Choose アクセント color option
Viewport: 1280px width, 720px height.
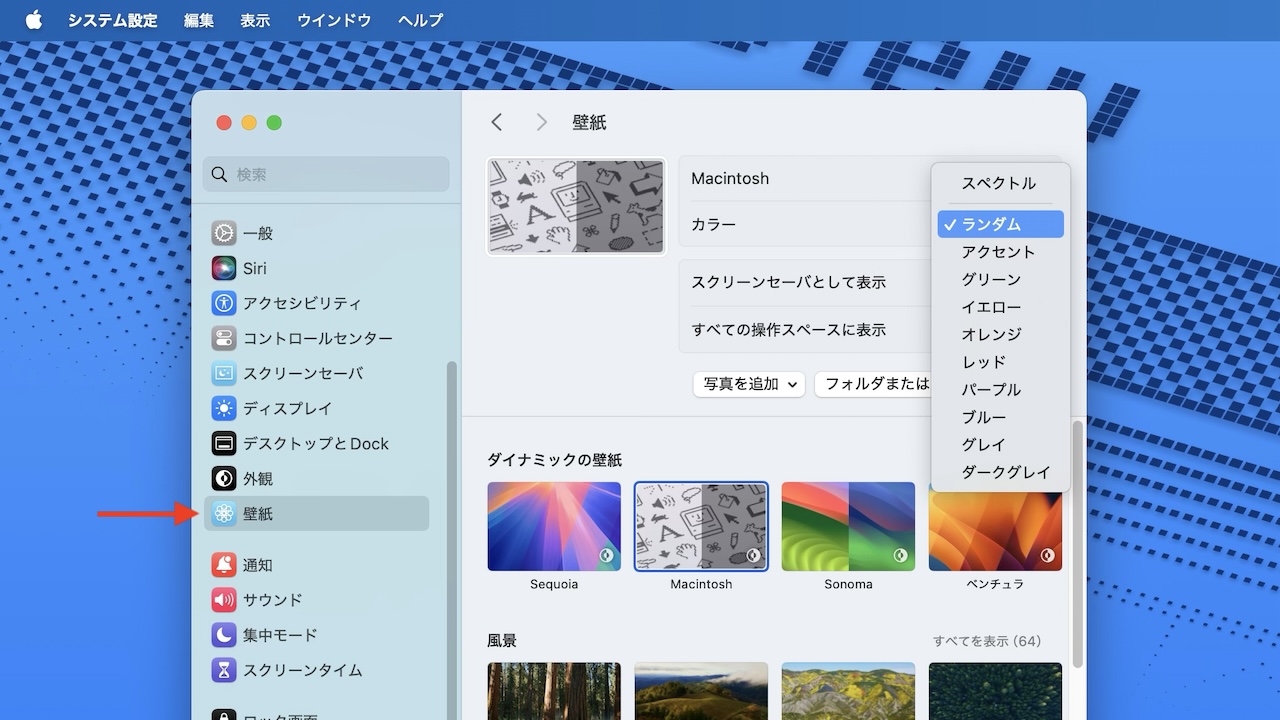1000,252
